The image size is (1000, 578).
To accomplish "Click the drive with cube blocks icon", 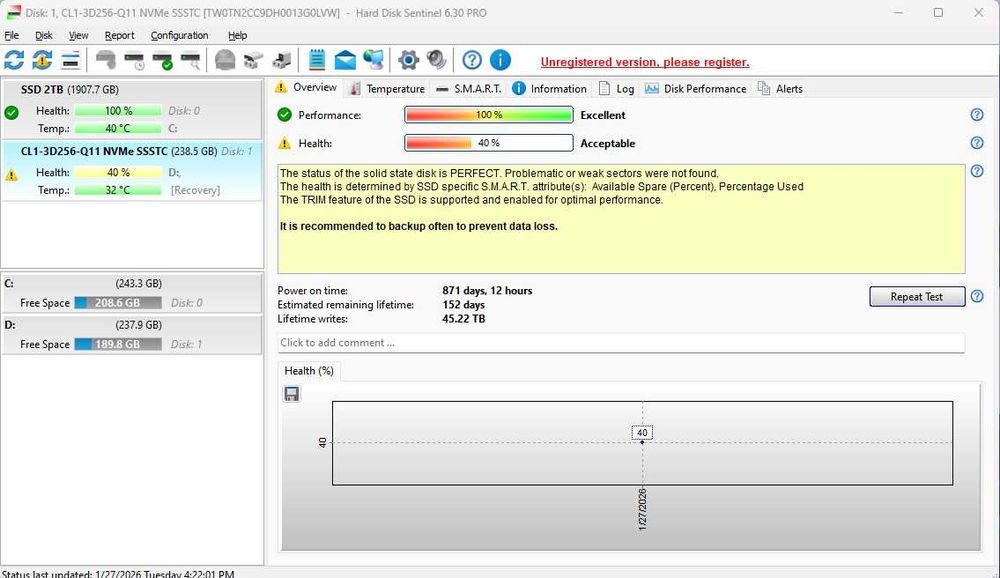I will 253,60.
